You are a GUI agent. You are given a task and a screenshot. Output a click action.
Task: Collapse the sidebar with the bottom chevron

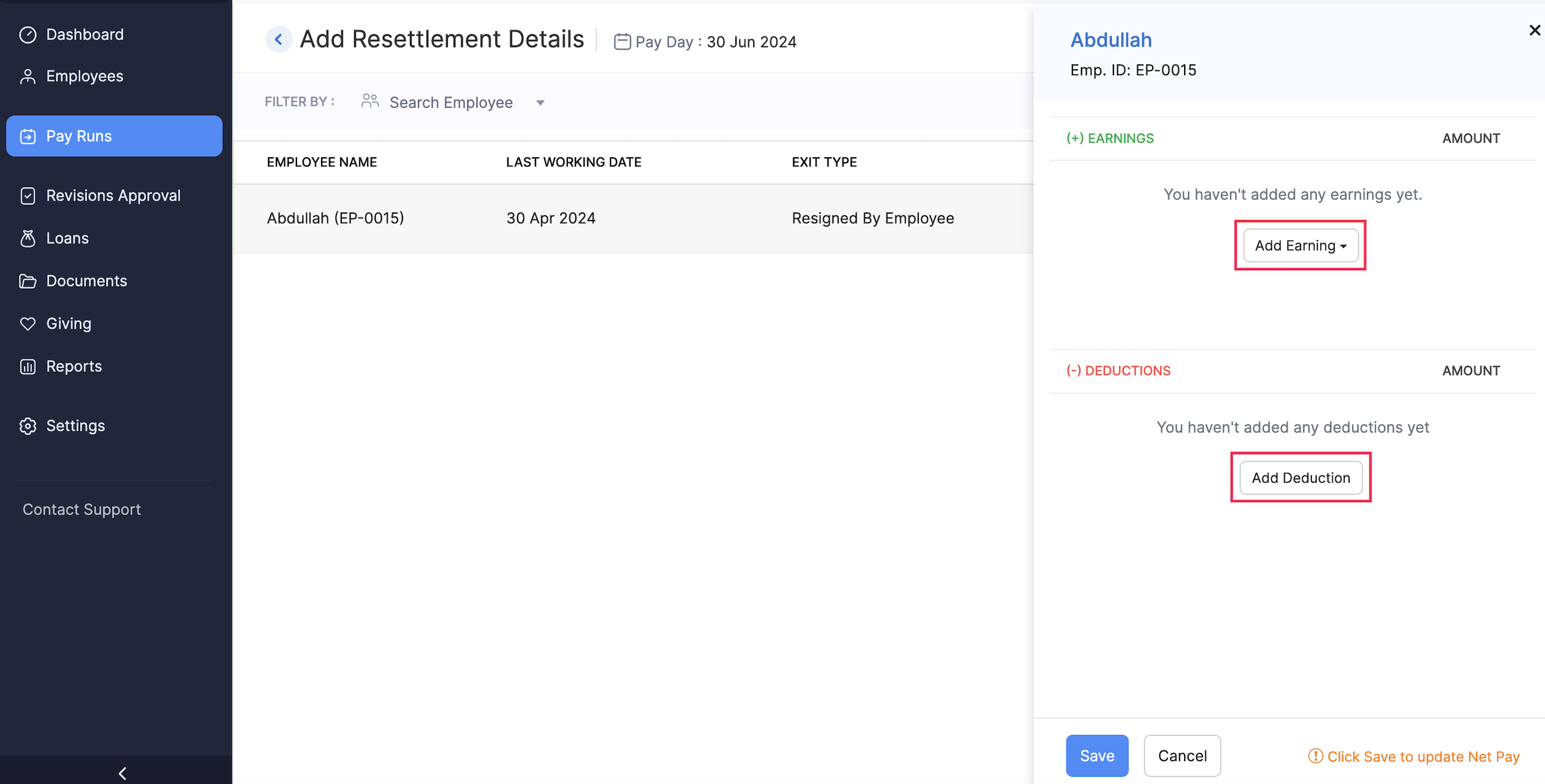(x=122, y=773)
